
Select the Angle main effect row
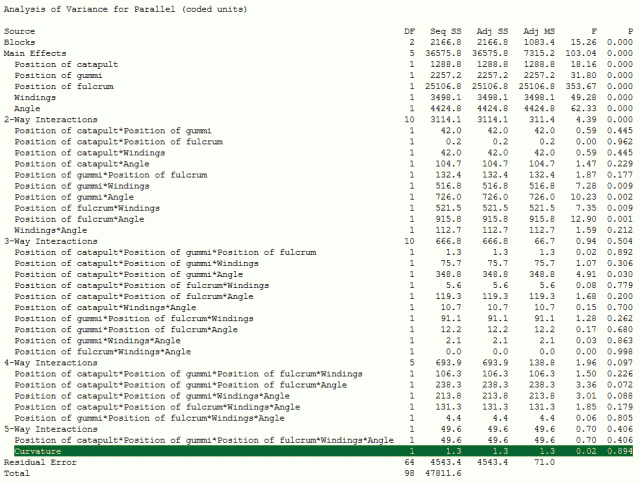tap(29, 108)
